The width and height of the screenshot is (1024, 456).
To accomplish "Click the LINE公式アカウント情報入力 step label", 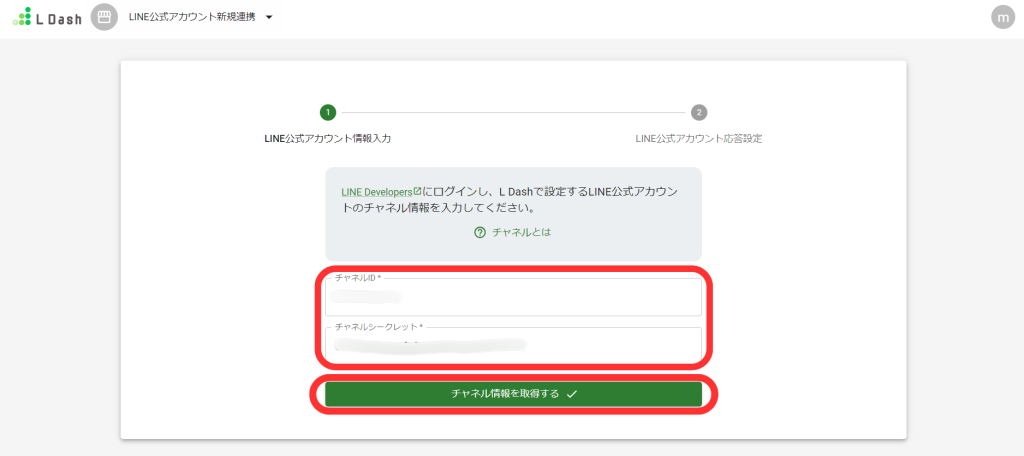I will click(327, 139).
